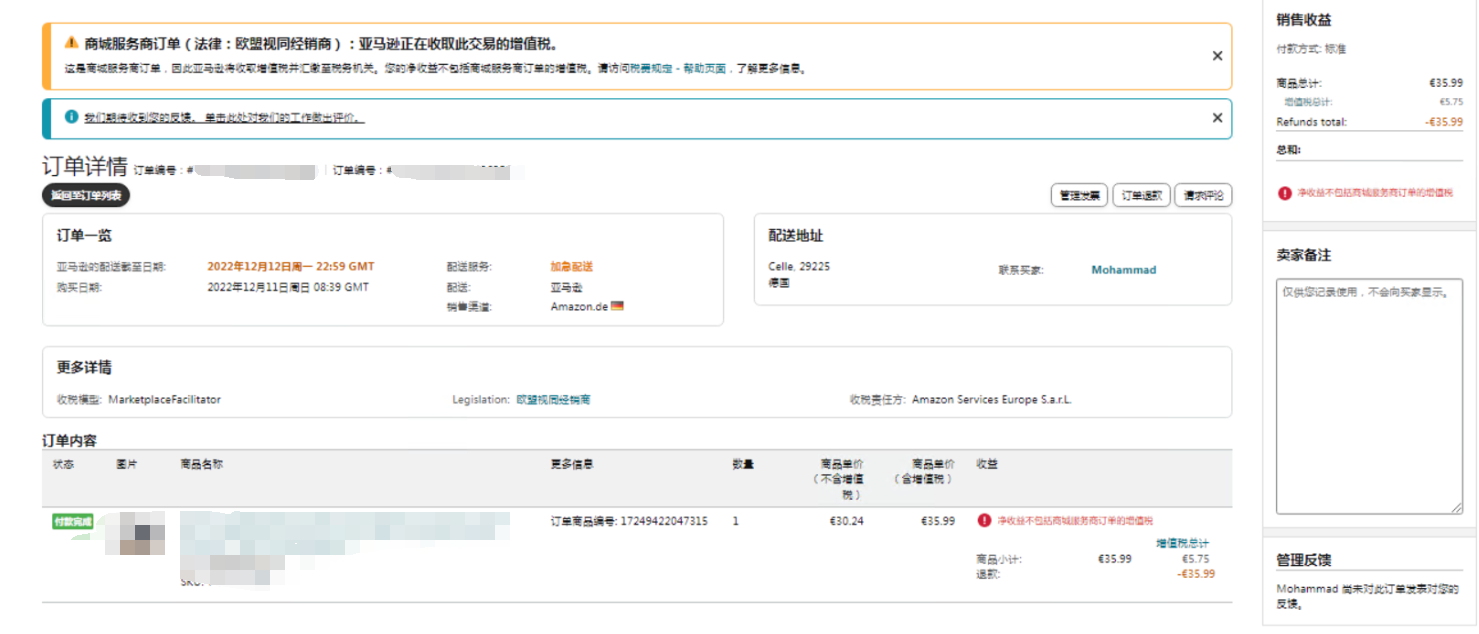
Task: Open the 欧盟视同经销商 legislation link
Action: pyautogui.click(x=553, y=400)
